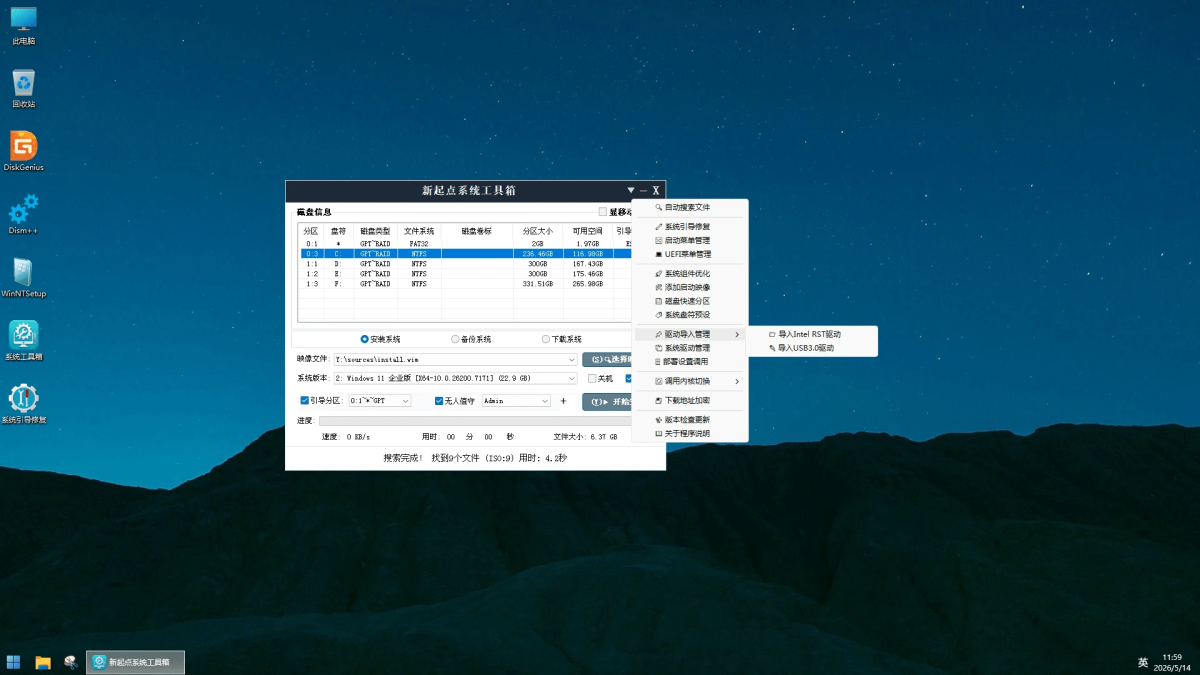Screen dimensions: 1200x675
Task: Select the 0:1 FAT32 partition row
Action: pyautogui.click(x=465, y=243)
